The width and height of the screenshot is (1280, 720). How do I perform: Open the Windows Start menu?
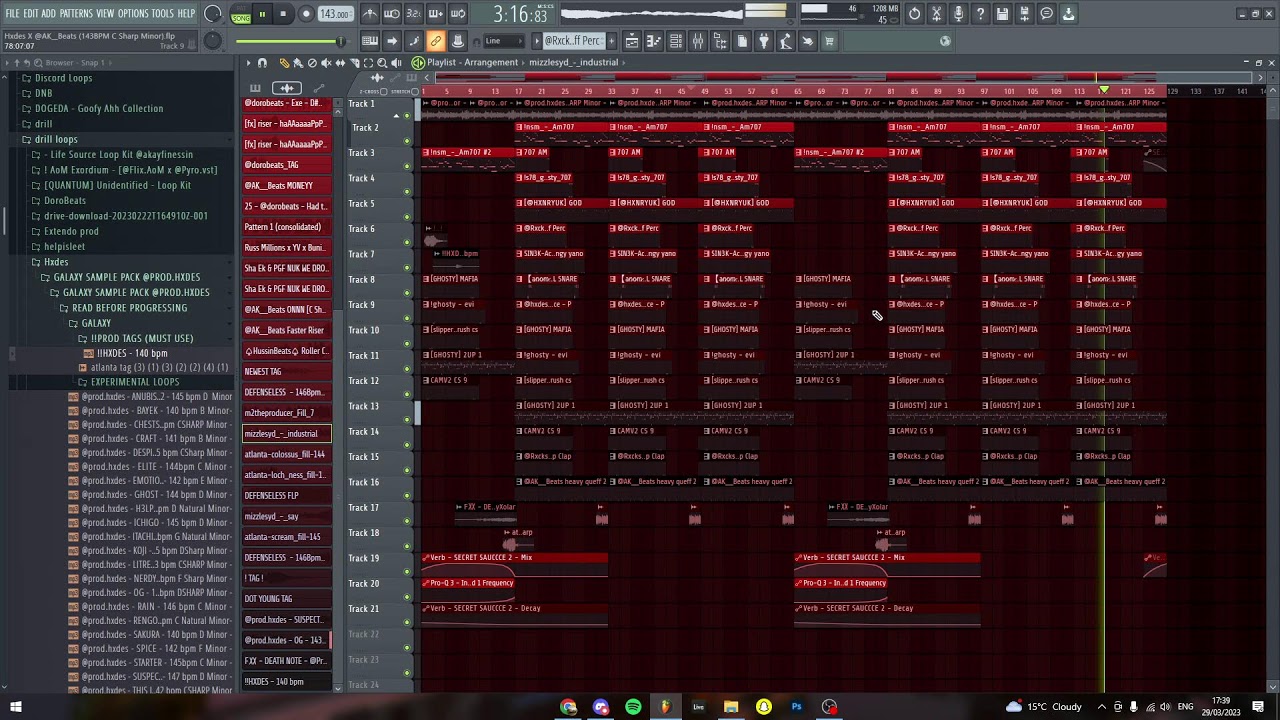(16, 707)
